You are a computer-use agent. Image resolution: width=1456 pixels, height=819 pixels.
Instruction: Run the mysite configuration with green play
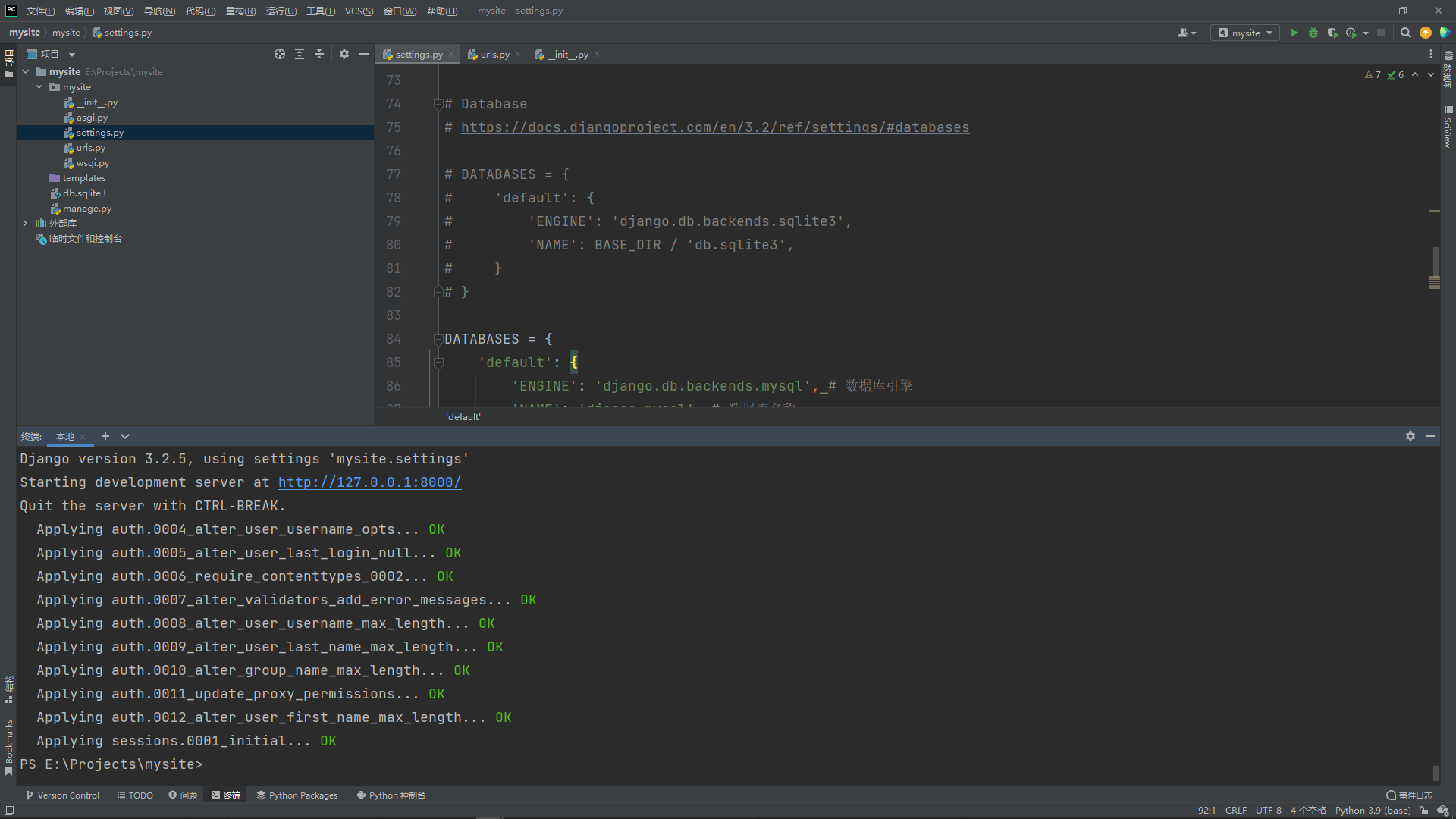pyautogui.click(x=1294, y=33)
